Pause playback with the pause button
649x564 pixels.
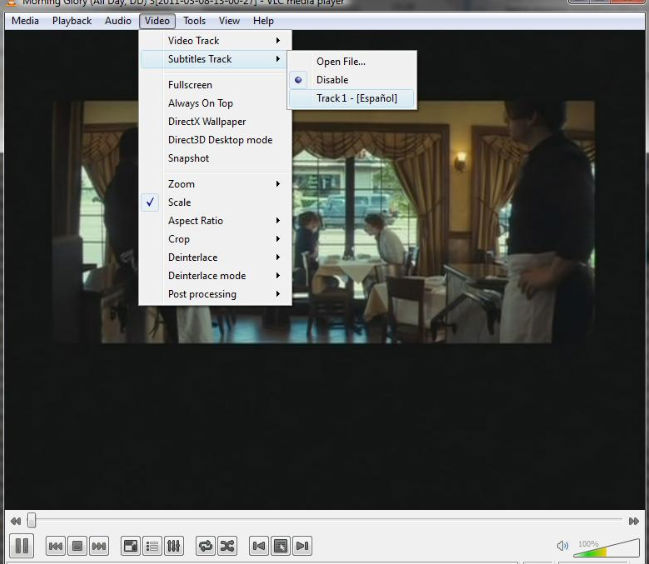point(22,545)
